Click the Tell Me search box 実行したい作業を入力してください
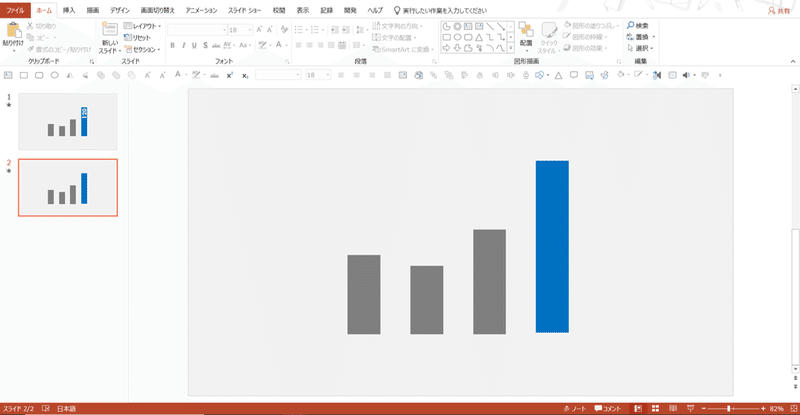This screenshot has width=800, height=415. 441,10
